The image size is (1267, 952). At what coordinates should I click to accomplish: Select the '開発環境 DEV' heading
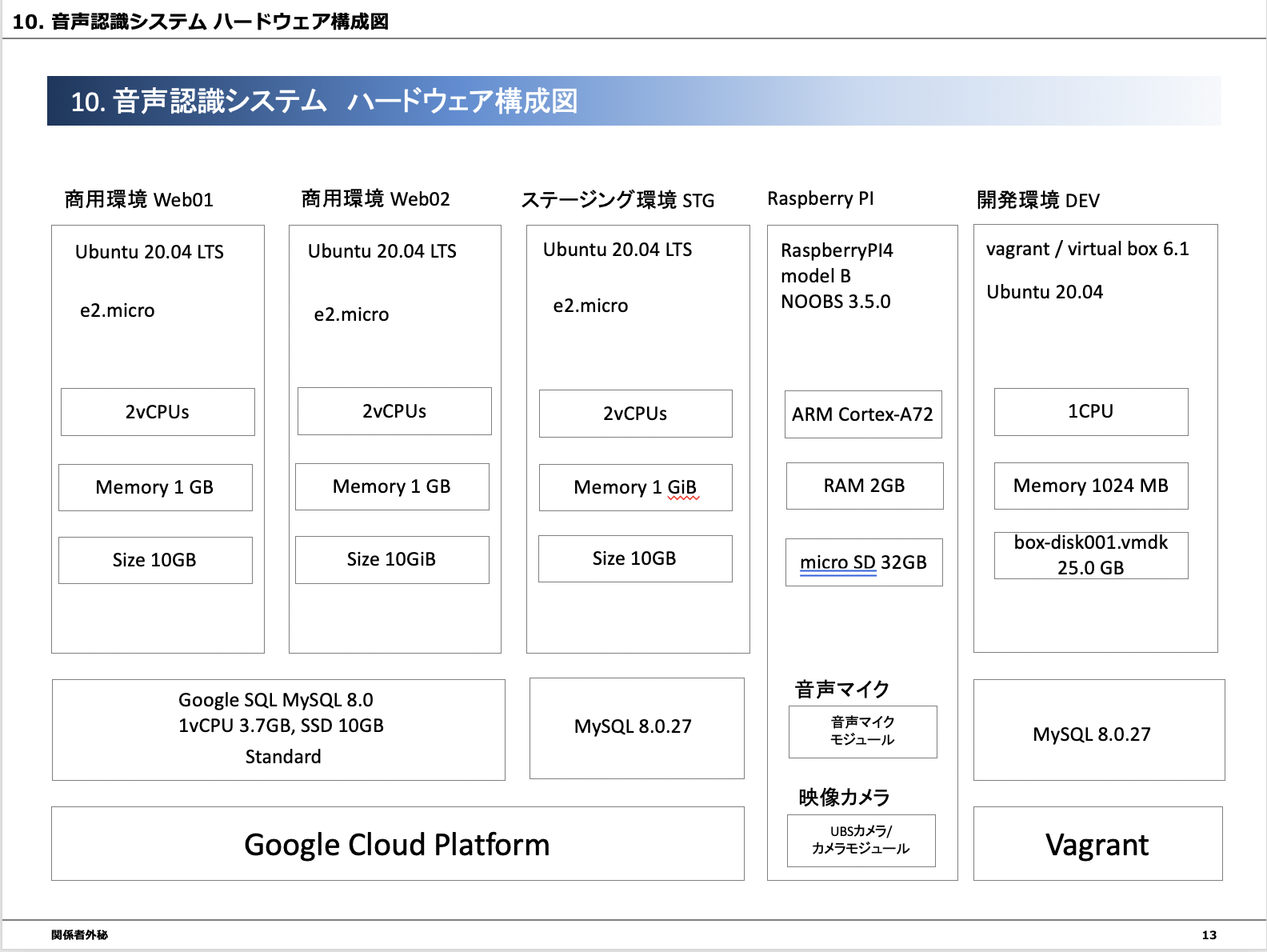(1038, 200)
